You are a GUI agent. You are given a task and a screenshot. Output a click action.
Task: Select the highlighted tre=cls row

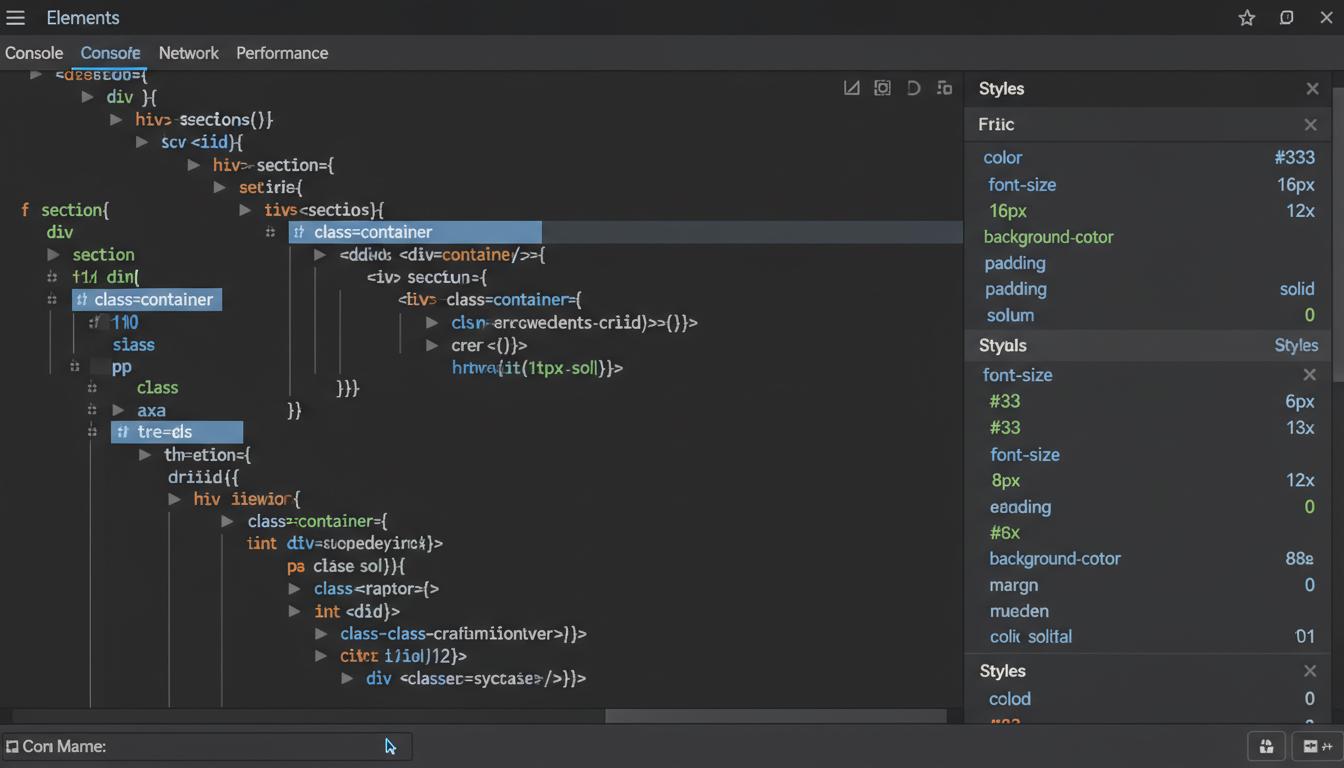tap(177, 432)
